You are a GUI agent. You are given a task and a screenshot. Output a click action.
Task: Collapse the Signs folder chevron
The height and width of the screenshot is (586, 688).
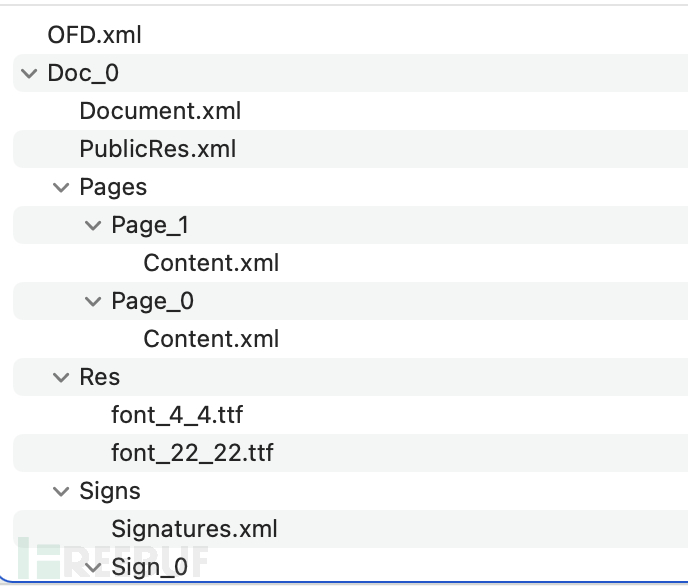(x=61, y=491)
